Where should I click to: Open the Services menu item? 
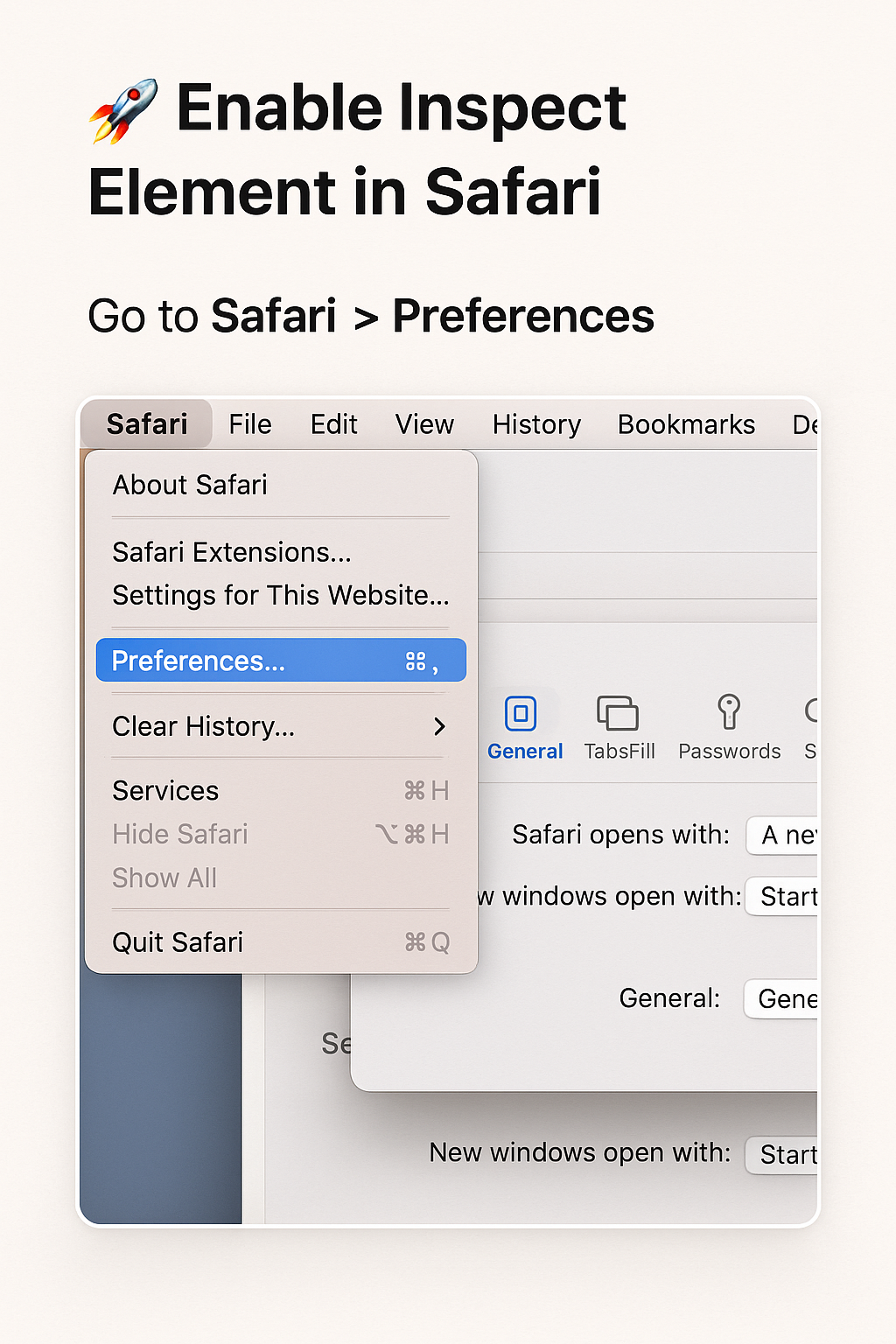281,791
